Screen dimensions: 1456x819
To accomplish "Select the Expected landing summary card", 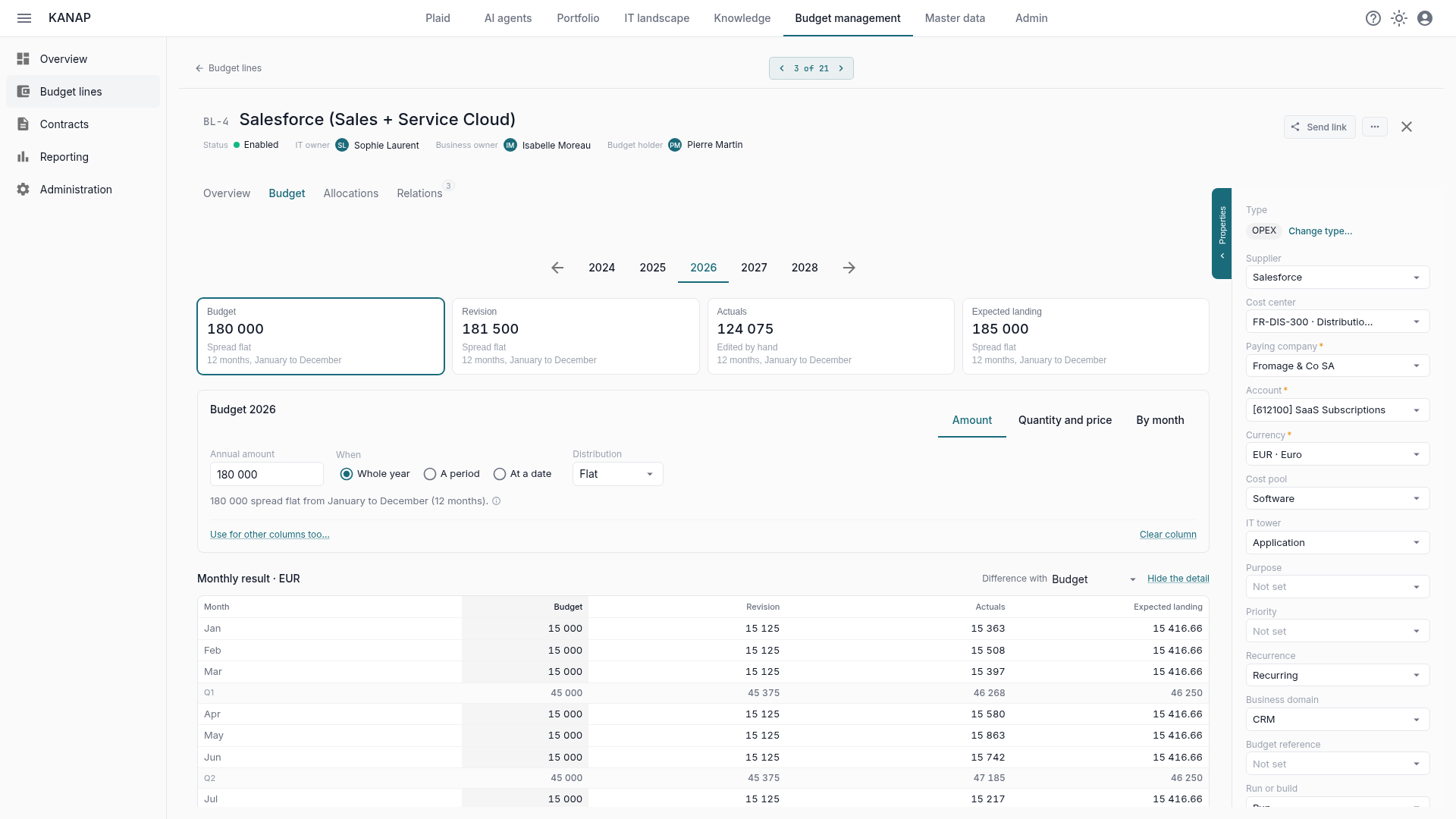I will (1085, 336).
